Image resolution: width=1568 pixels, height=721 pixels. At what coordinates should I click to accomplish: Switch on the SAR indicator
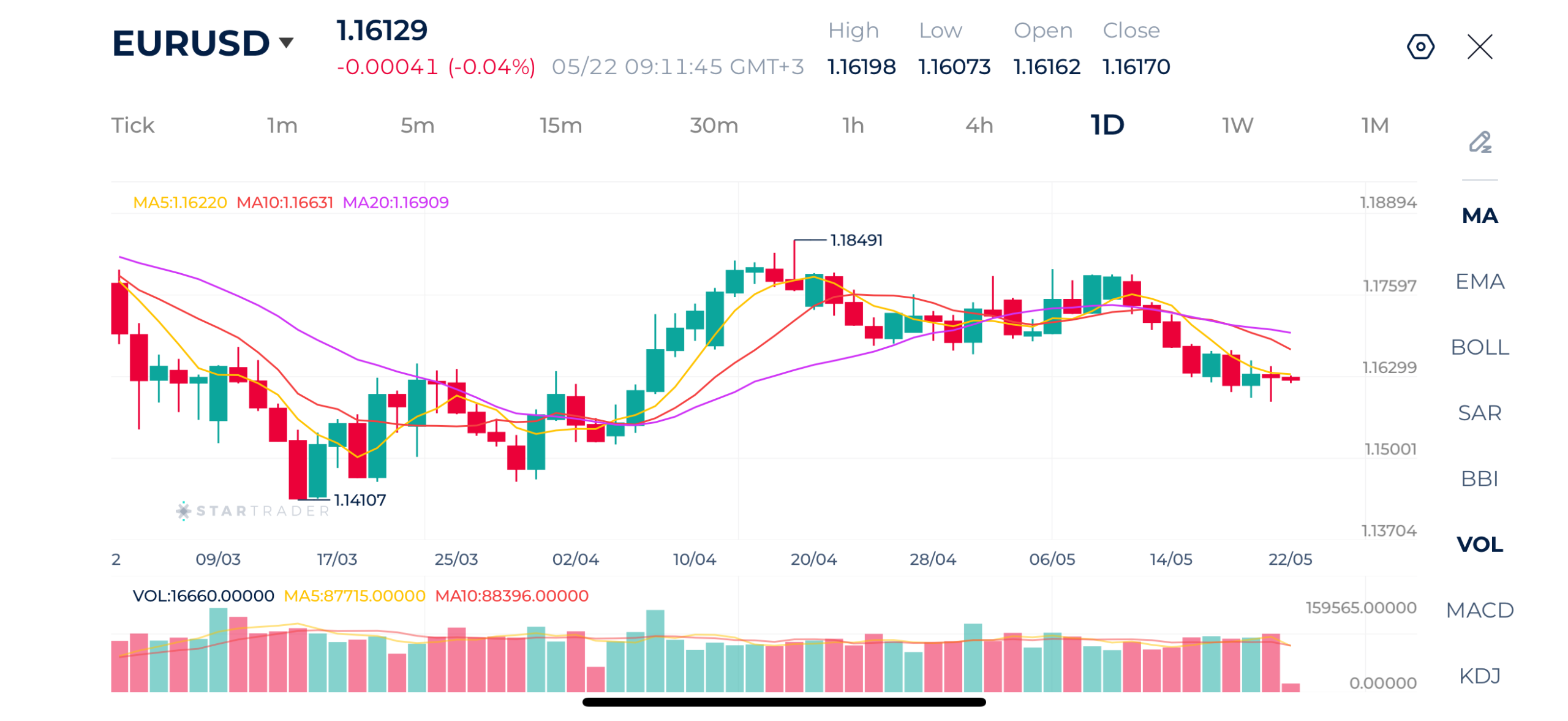[1479, 412]
